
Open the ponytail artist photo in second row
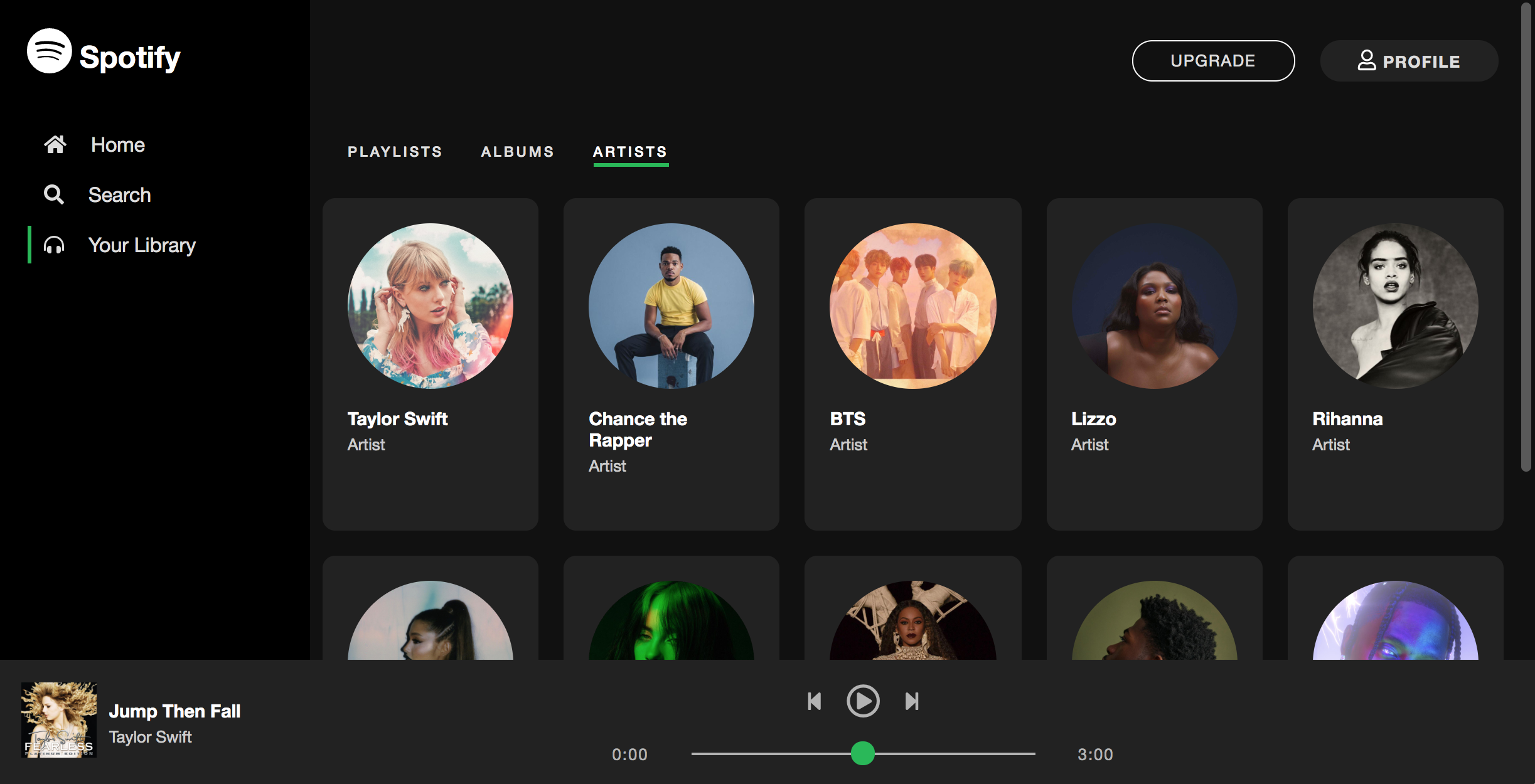(x=431, y=620)
